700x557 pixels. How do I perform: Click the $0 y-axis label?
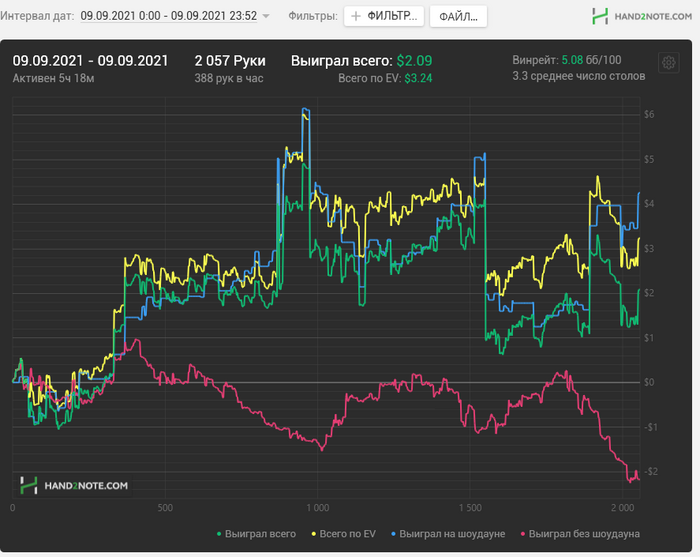[x=649, y=382]
